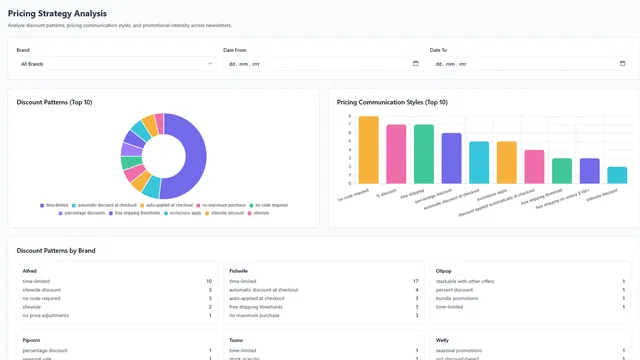This screenshot has height=360, width=640.
Task: Open the Alfred brand card
Action: [x=117, y=293]
